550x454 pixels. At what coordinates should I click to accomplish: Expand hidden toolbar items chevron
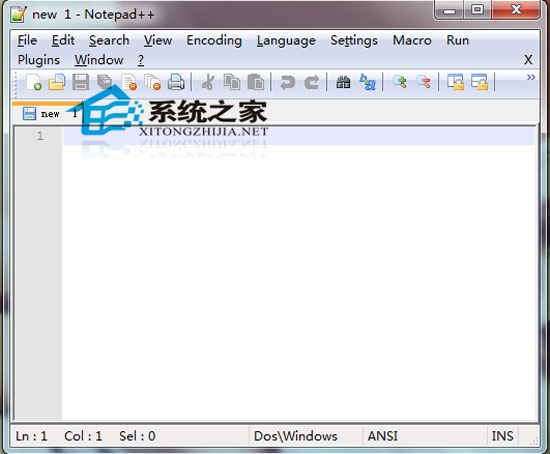click(531, 77)
